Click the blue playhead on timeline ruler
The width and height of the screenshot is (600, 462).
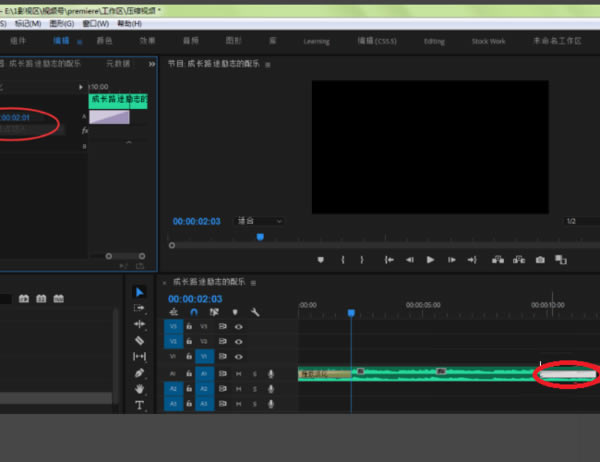[351, 312]
